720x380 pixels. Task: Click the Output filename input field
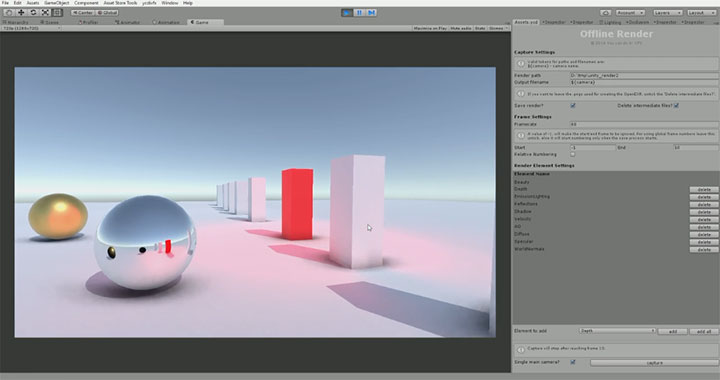click(x=644, y=82)
